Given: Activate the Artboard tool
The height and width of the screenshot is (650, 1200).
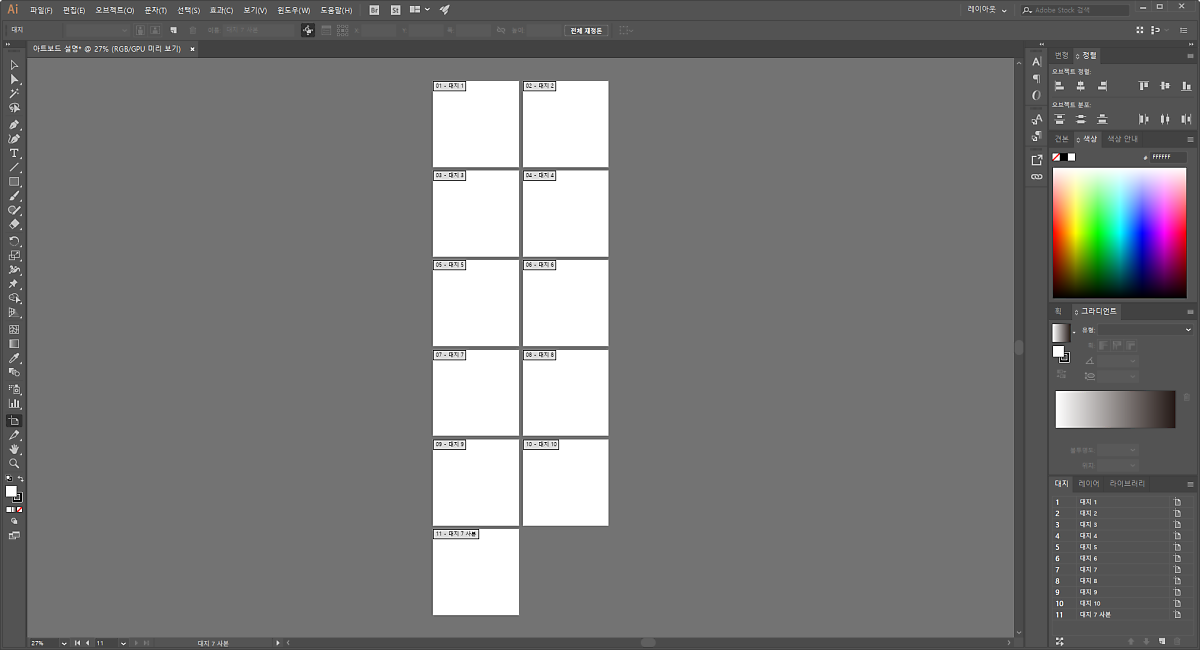Looking at the screenshot, I should [x=14, y=421].
